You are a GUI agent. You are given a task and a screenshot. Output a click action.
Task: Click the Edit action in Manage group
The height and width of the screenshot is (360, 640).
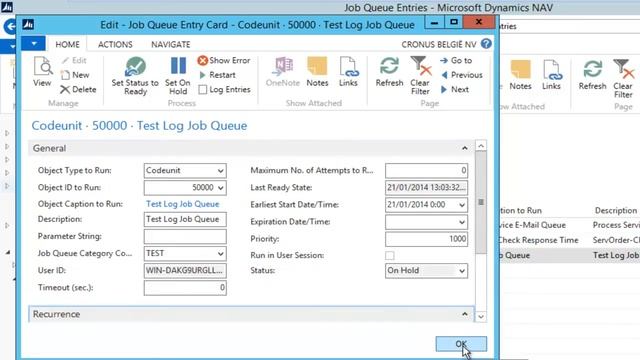[74, 60]
